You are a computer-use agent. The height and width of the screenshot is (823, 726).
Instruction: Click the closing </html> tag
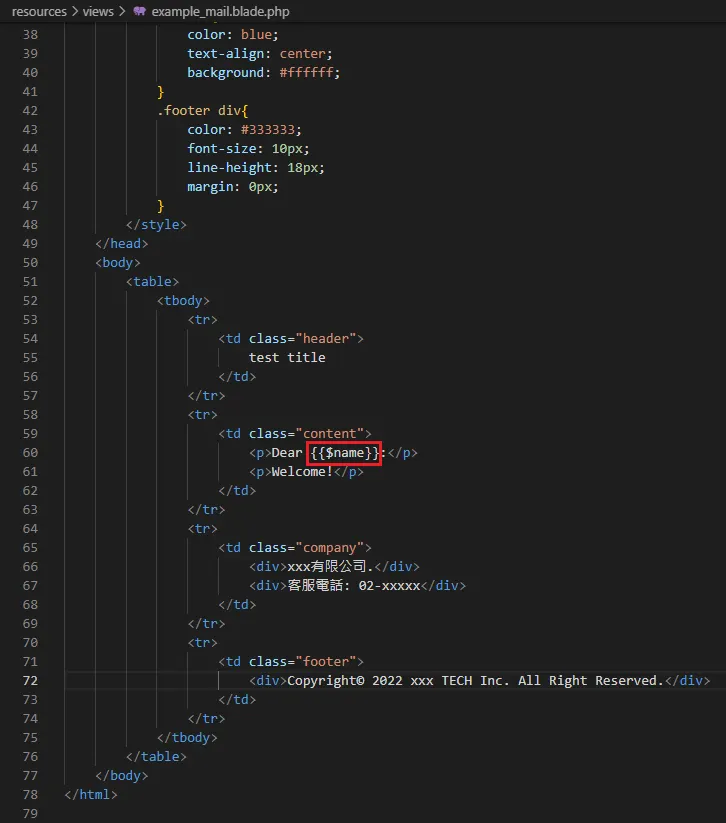(x=91, y=795)
